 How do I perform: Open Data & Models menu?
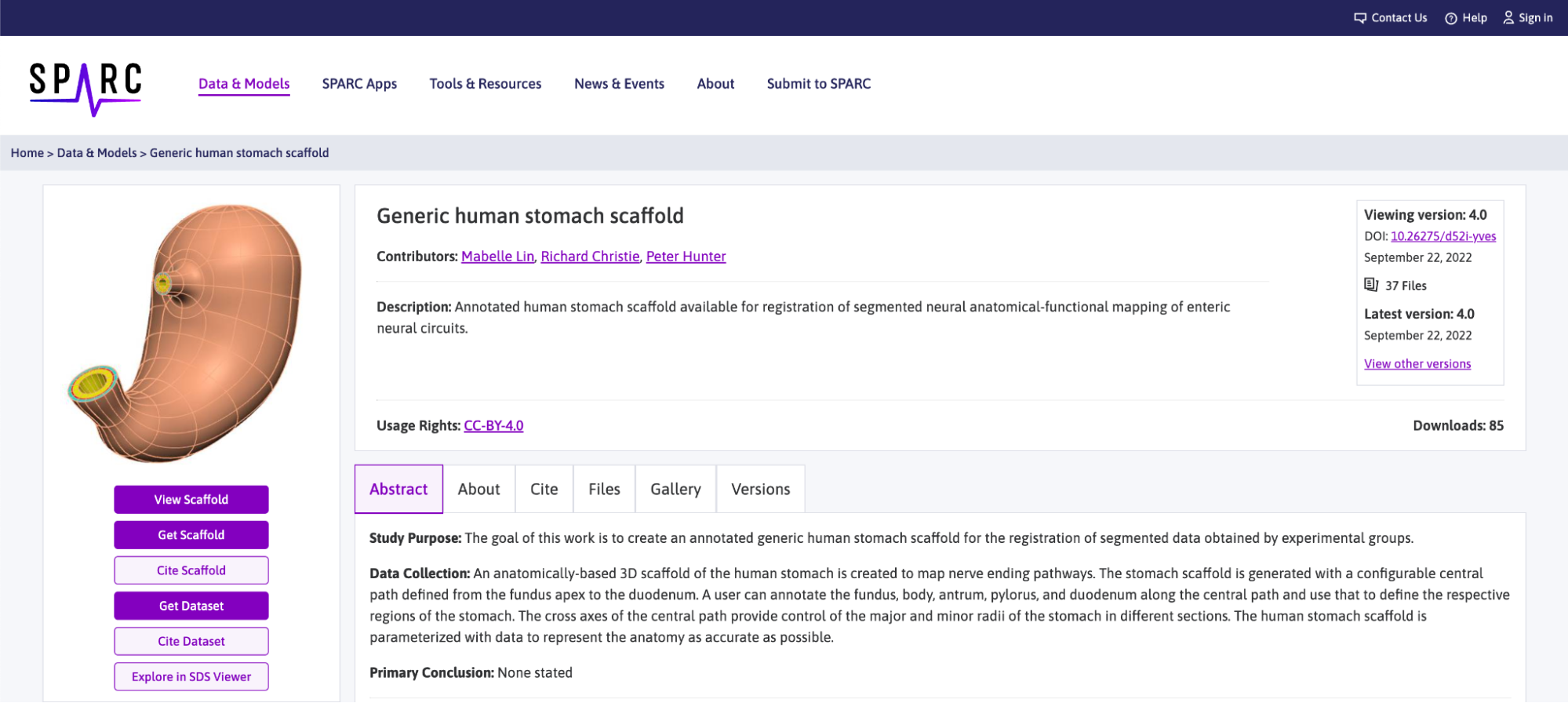click(x=244, y=84)
